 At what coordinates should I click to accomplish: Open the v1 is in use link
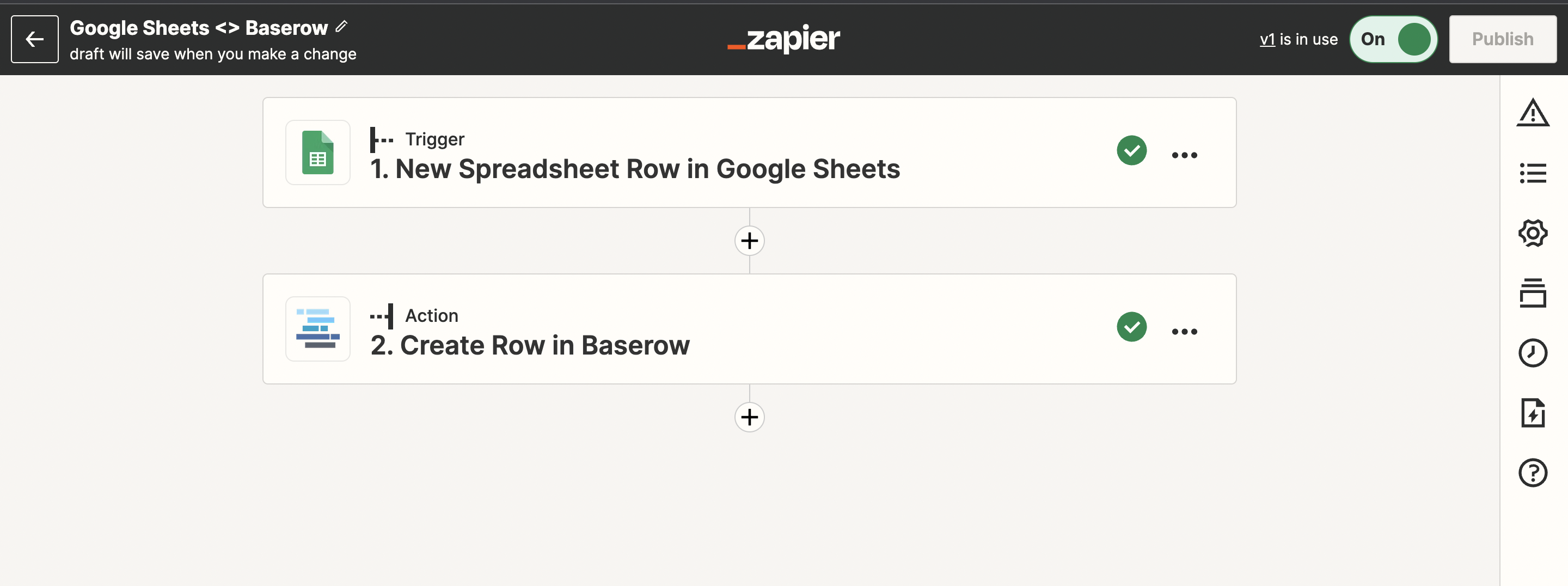(x=1267, y=39)
